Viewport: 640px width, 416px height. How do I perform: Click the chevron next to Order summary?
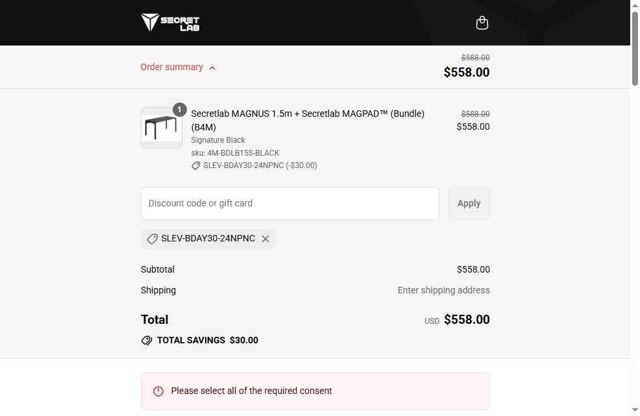point(213,68)
